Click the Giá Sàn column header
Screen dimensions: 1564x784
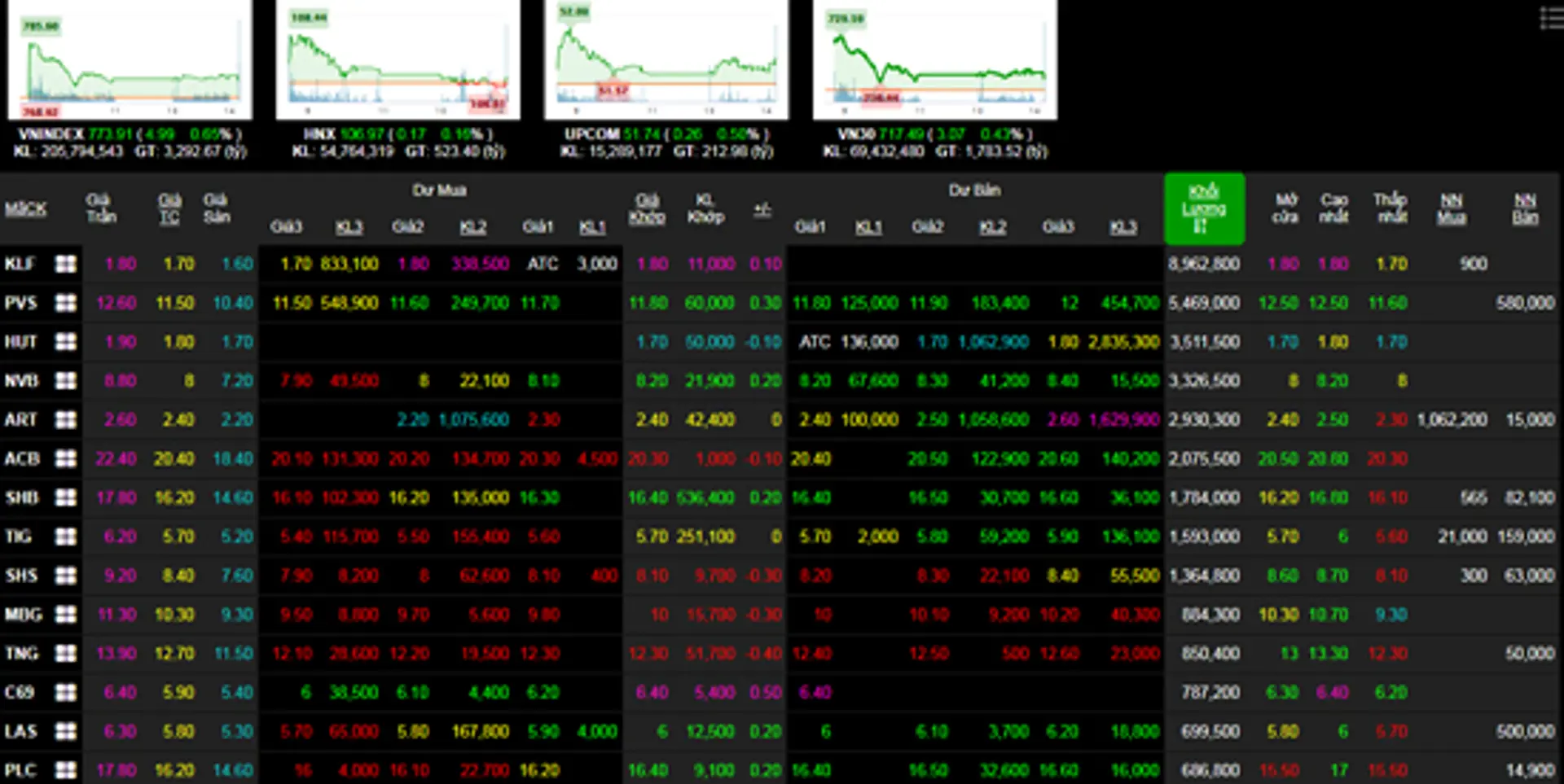click(x=217, y=208)
